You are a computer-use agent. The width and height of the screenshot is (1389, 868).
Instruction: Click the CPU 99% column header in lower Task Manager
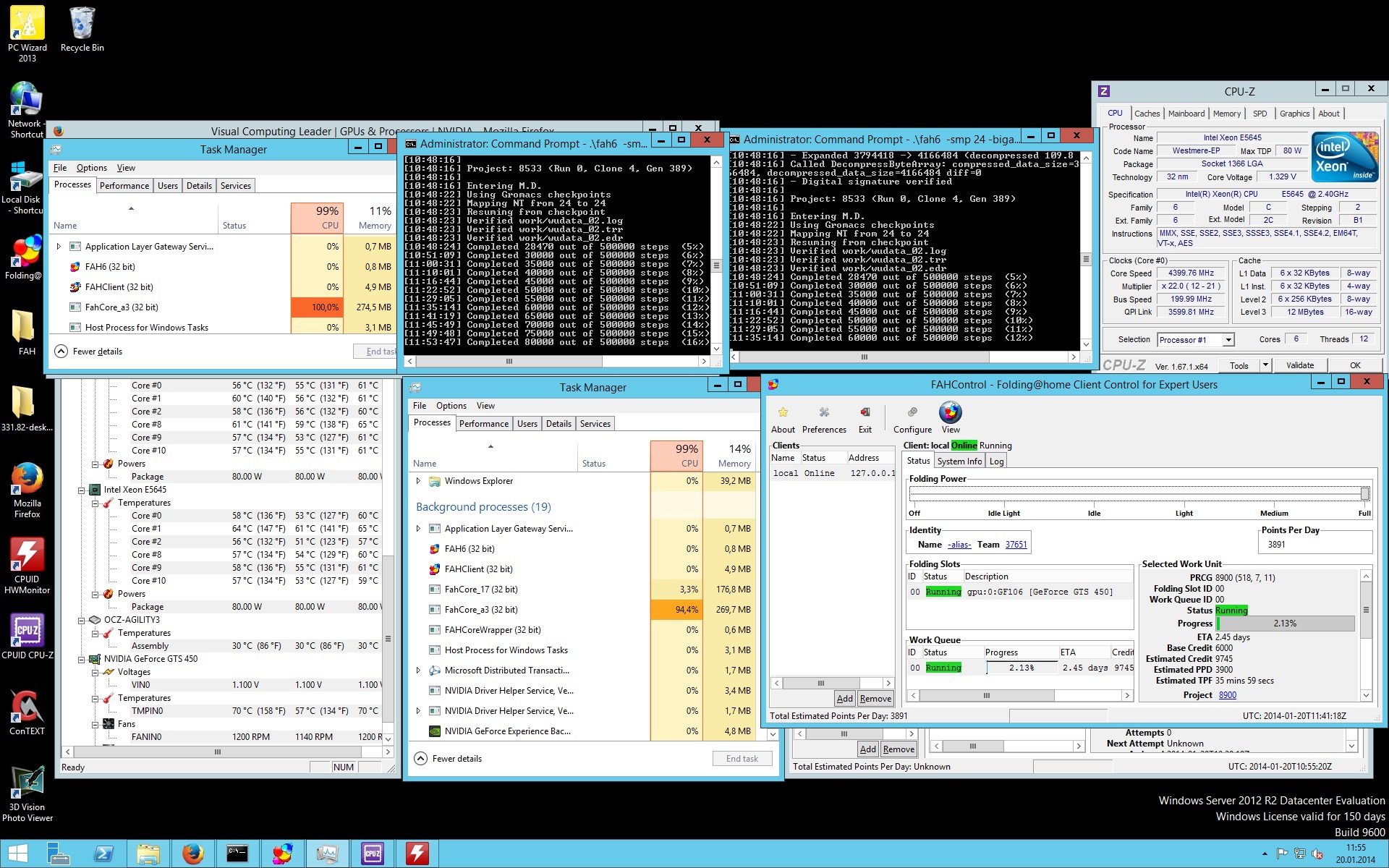point(676,456)
